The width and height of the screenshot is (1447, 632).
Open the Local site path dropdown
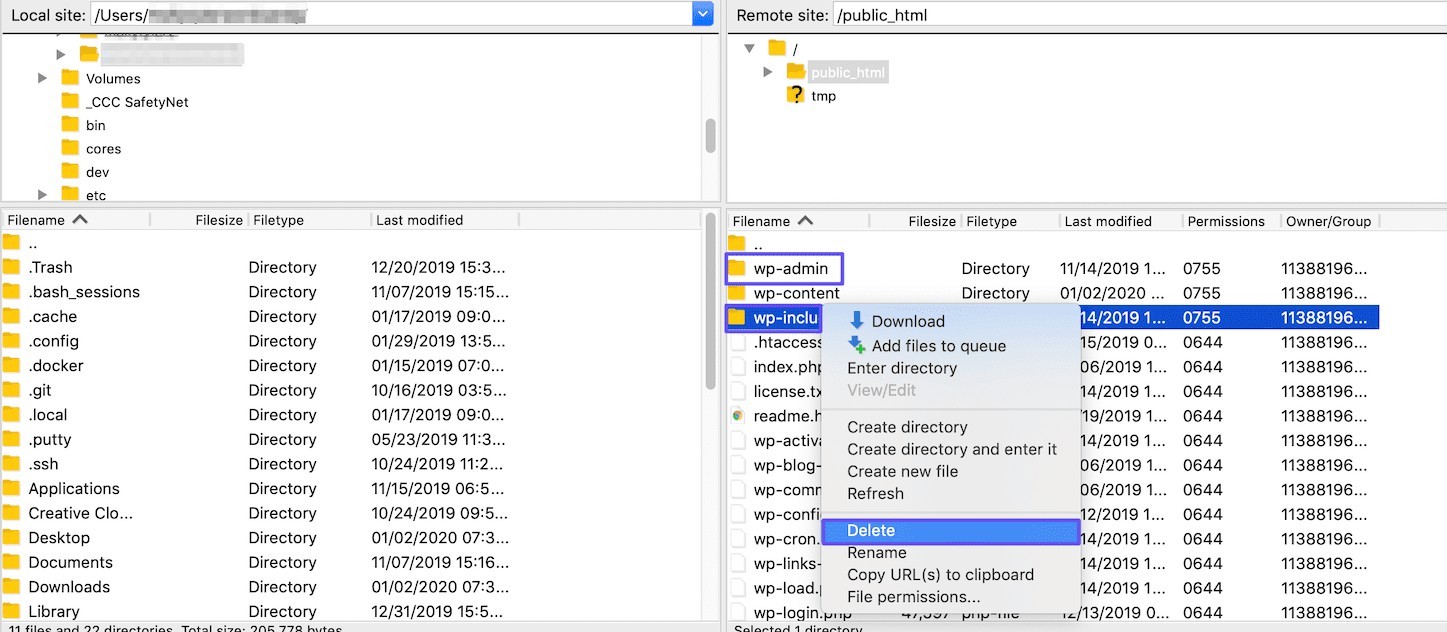702,15
